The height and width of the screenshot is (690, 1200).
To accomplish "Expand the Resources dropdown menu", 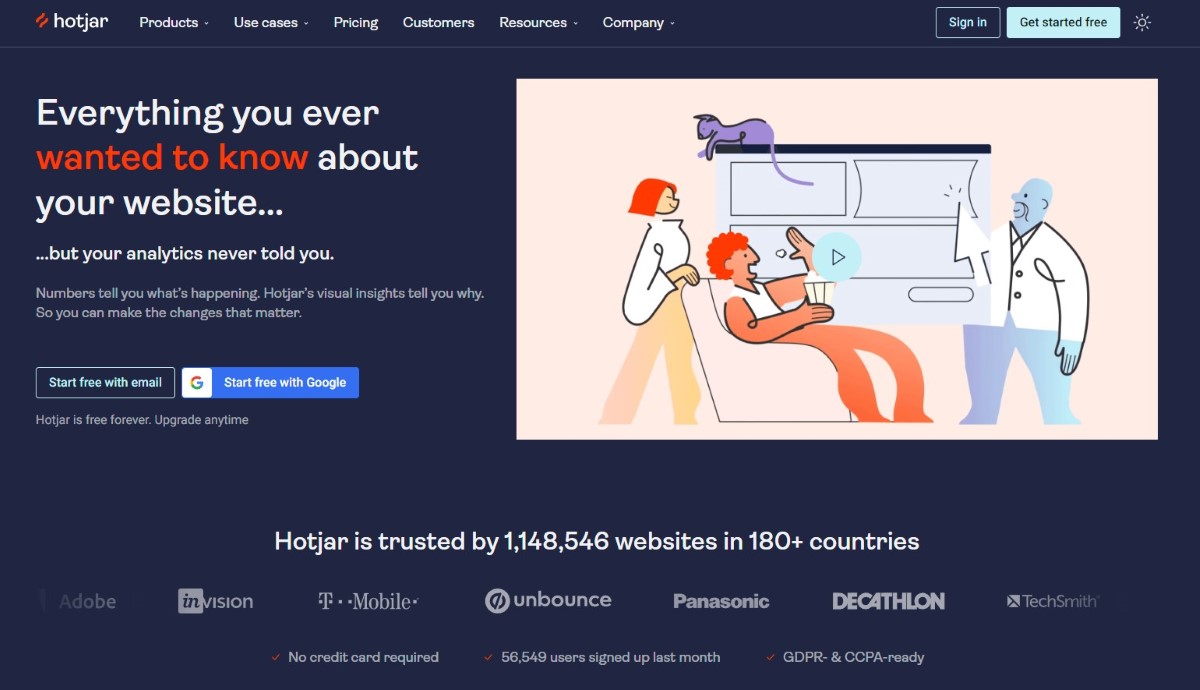I will tap(539, 22).
